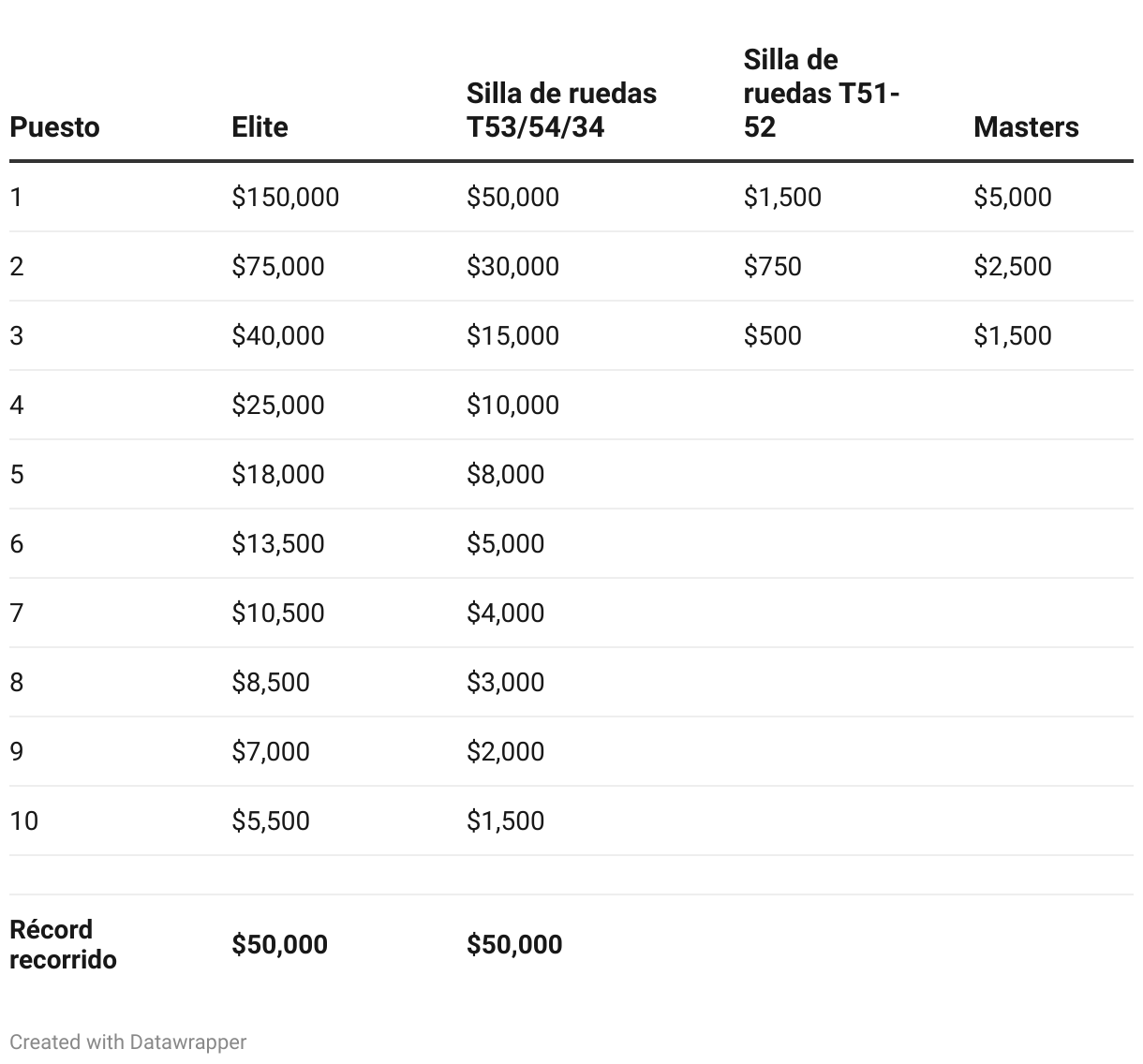Select the Silla de ruedas T51-52 header

coord(822,94)
